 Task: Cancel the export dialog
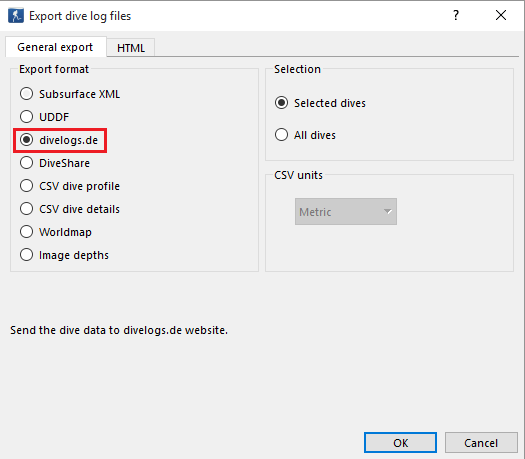481,443
